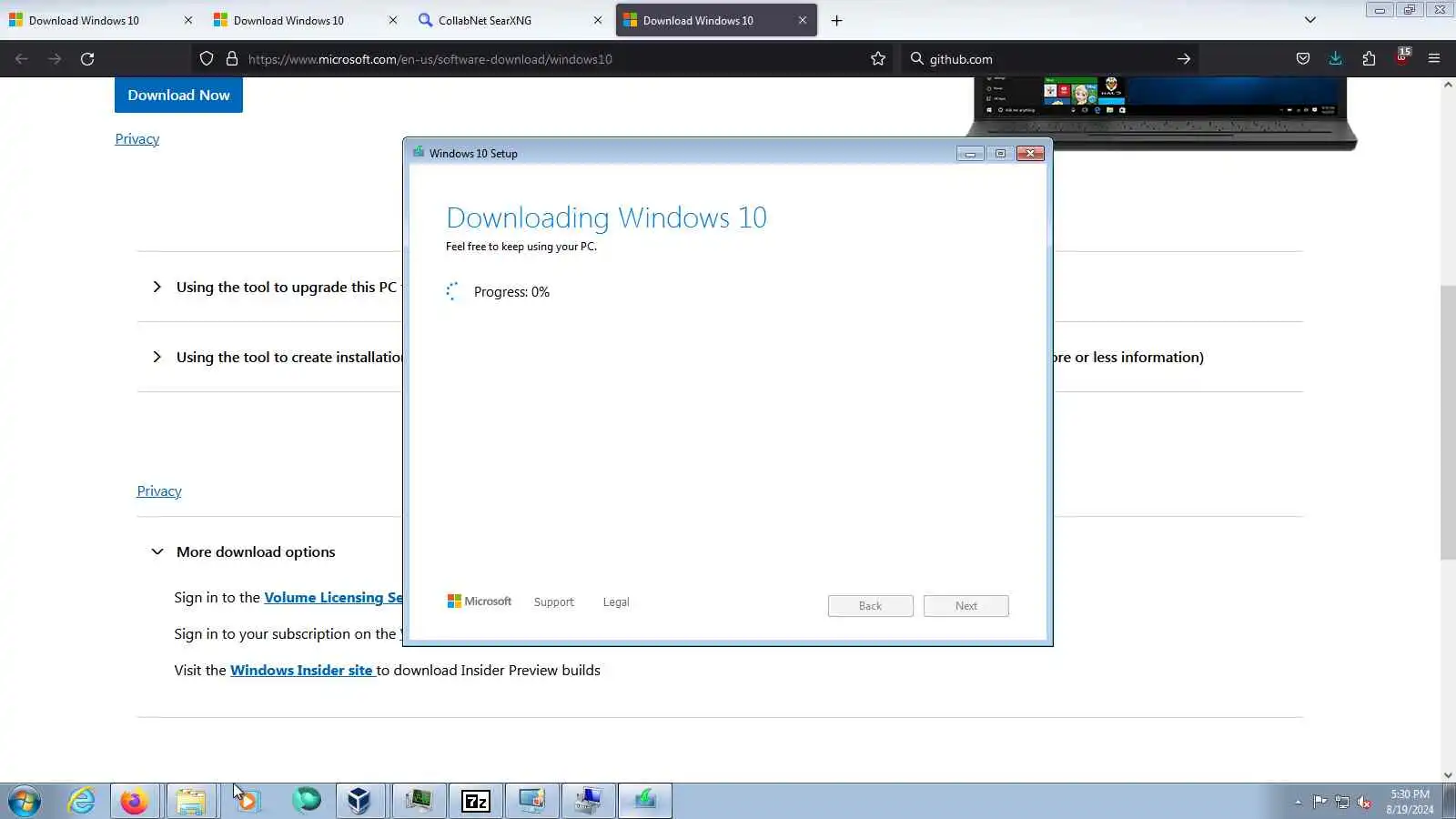
Task: Close the CollabNet SearXNG tab
Action: [598, 20]
